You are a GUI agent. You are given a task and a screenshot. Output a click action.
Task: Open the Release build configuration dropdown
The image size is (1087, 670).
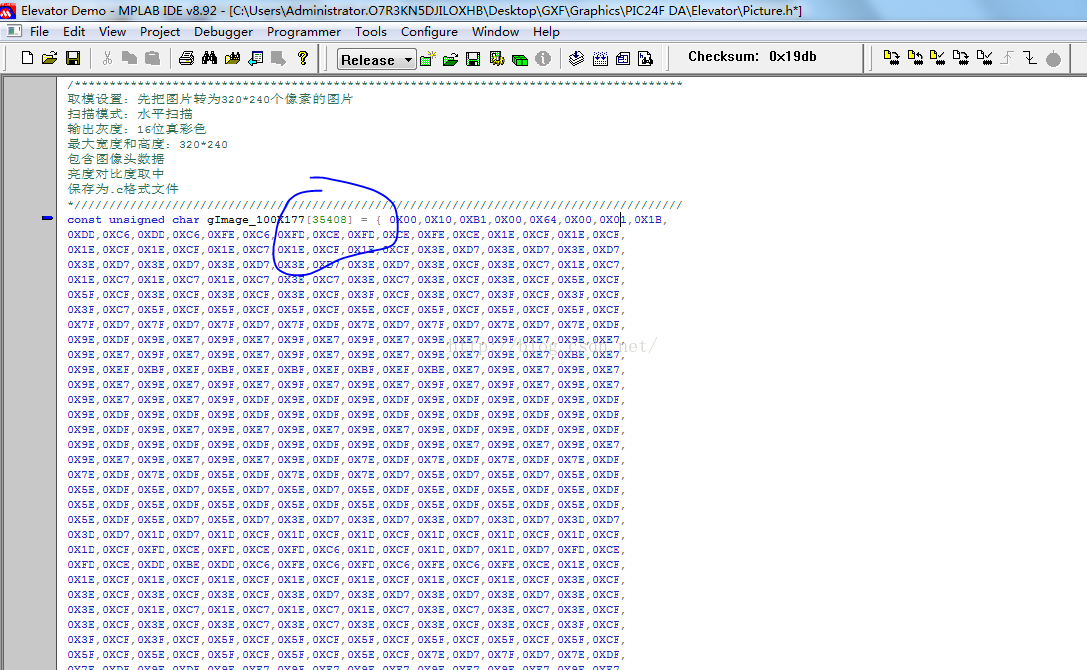point(376,60)
